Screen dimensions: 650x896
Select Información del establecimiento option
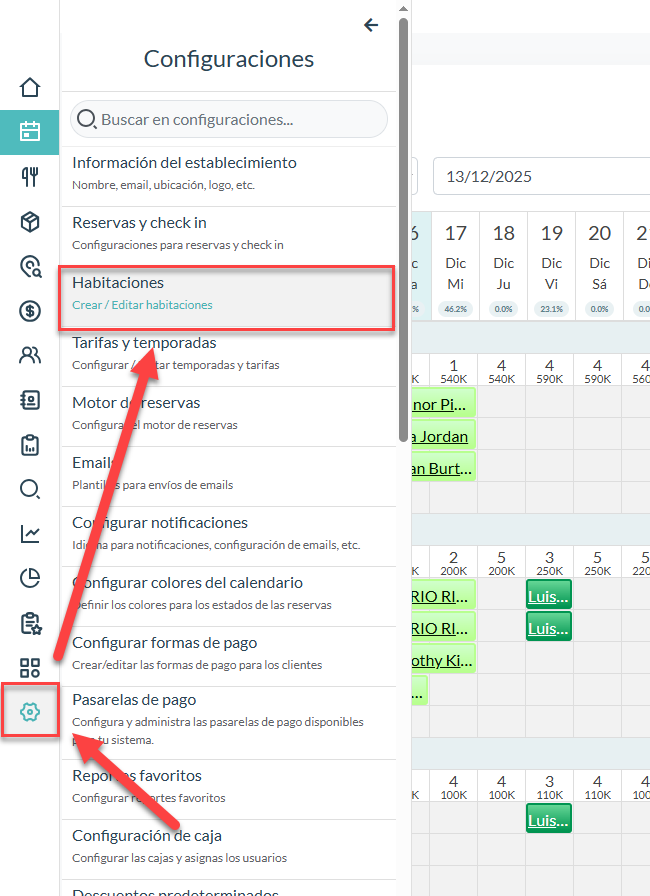point(229,172)
